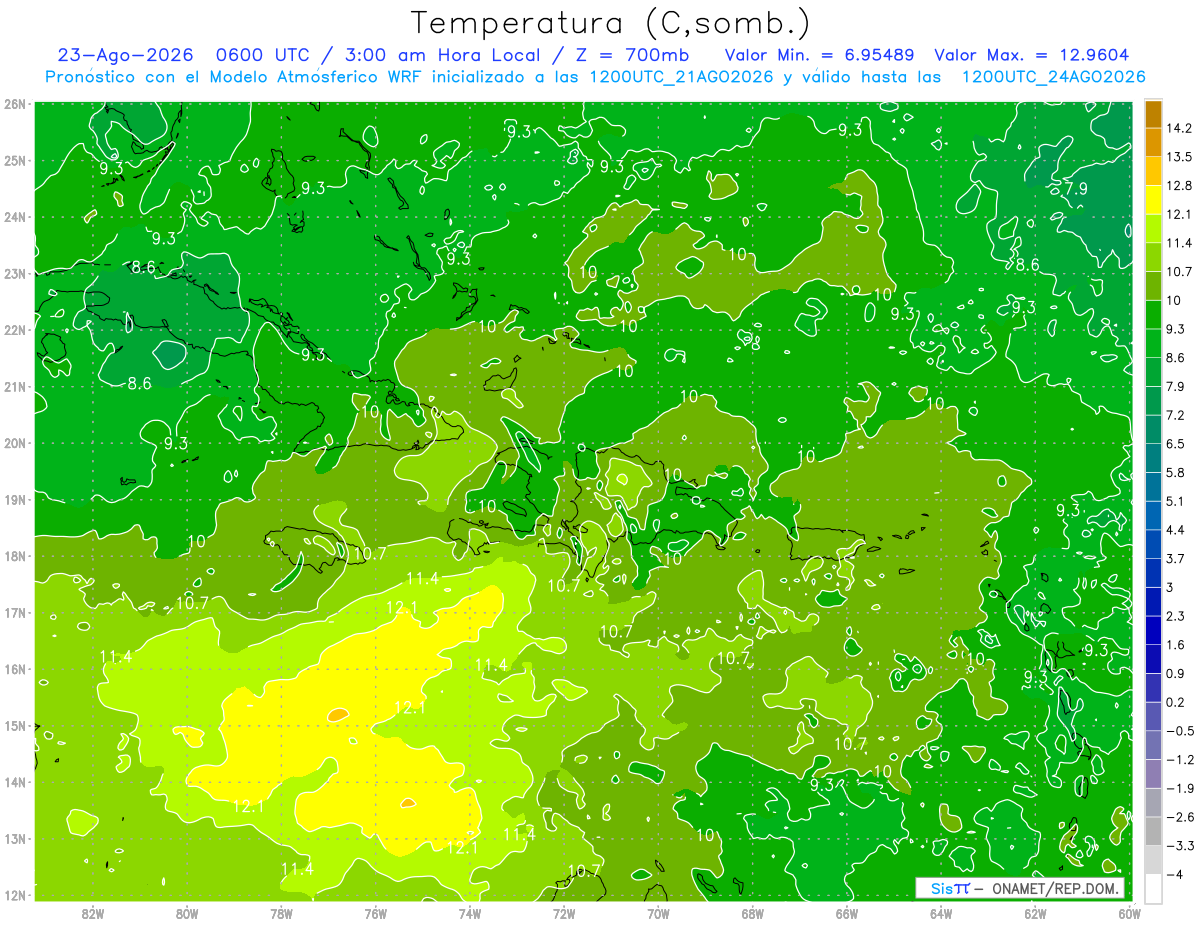
Task: Click the initialization time '1200UTC_21AGO2026'
Action: click(682, 77)
